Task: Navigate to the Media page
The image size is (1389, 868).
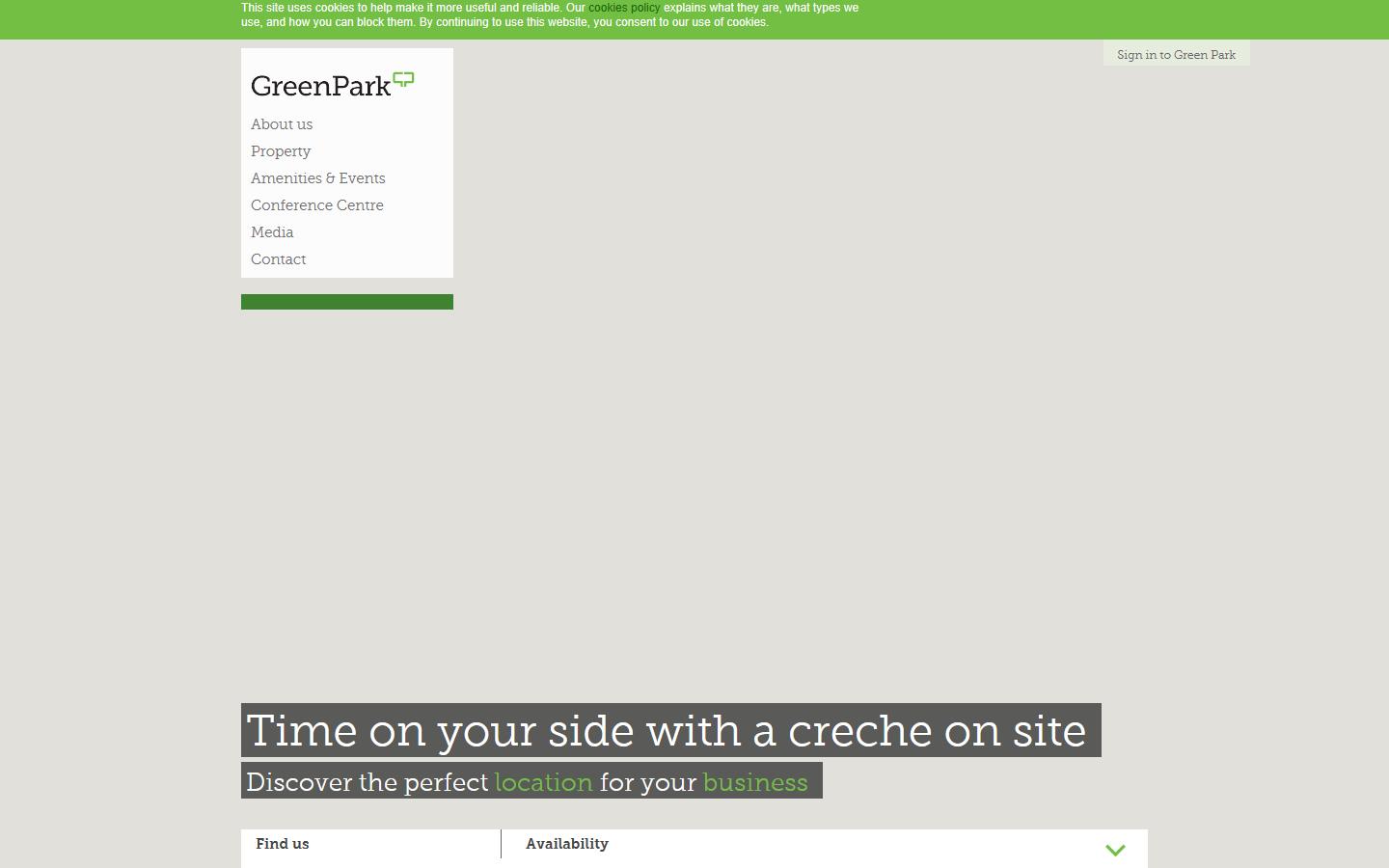Action: 272,232
